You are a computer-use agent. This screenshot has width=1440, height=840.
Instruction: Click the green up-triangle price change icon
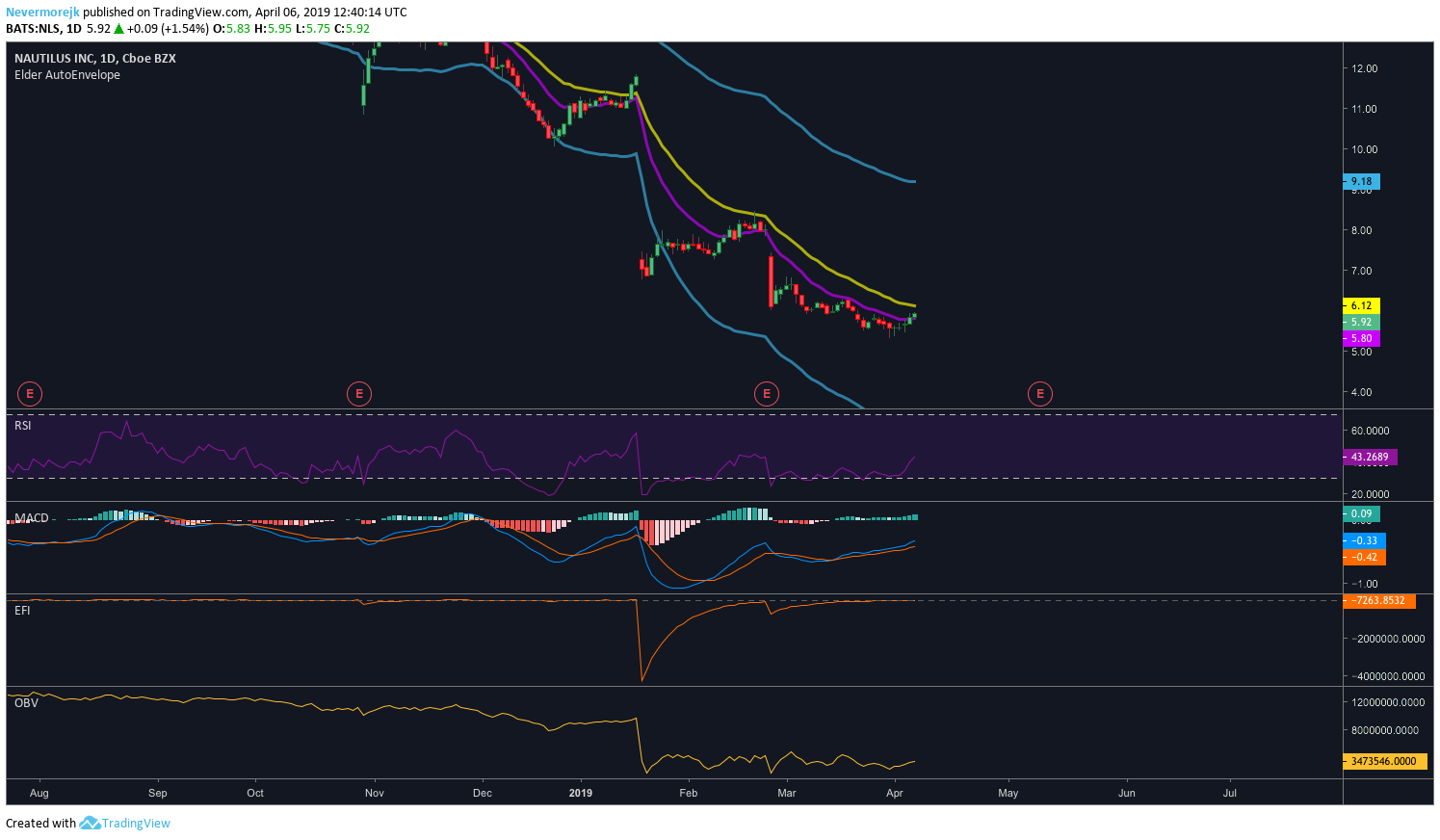click(119, 29)
